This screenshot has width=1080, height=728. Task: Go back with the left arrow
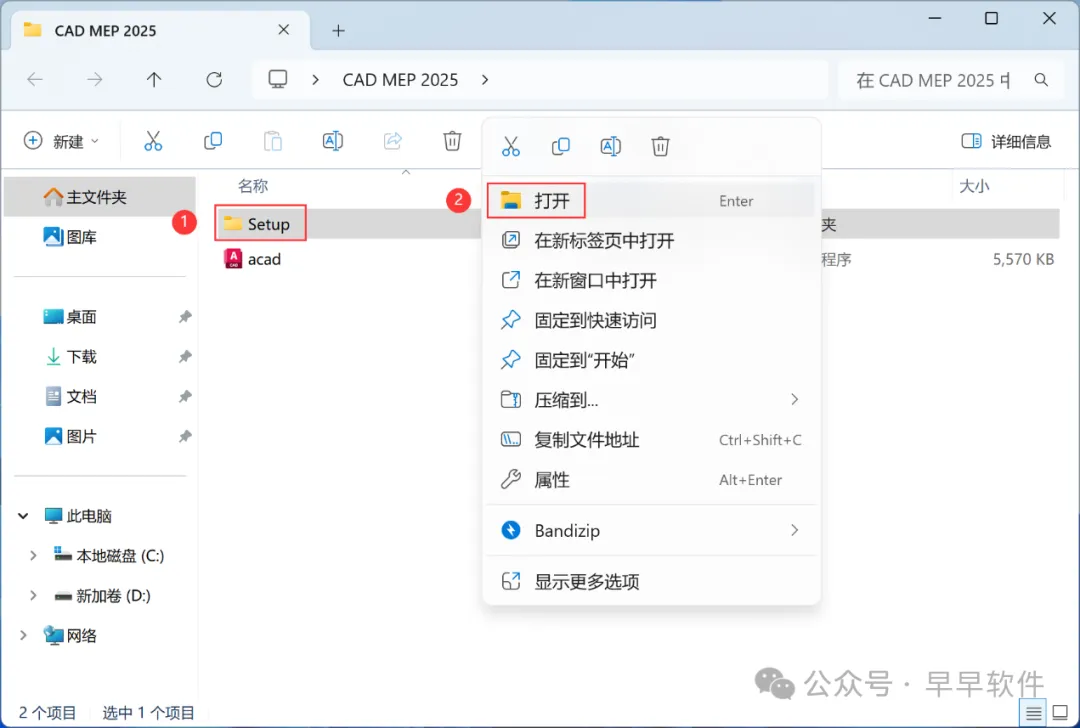point(34,80)
